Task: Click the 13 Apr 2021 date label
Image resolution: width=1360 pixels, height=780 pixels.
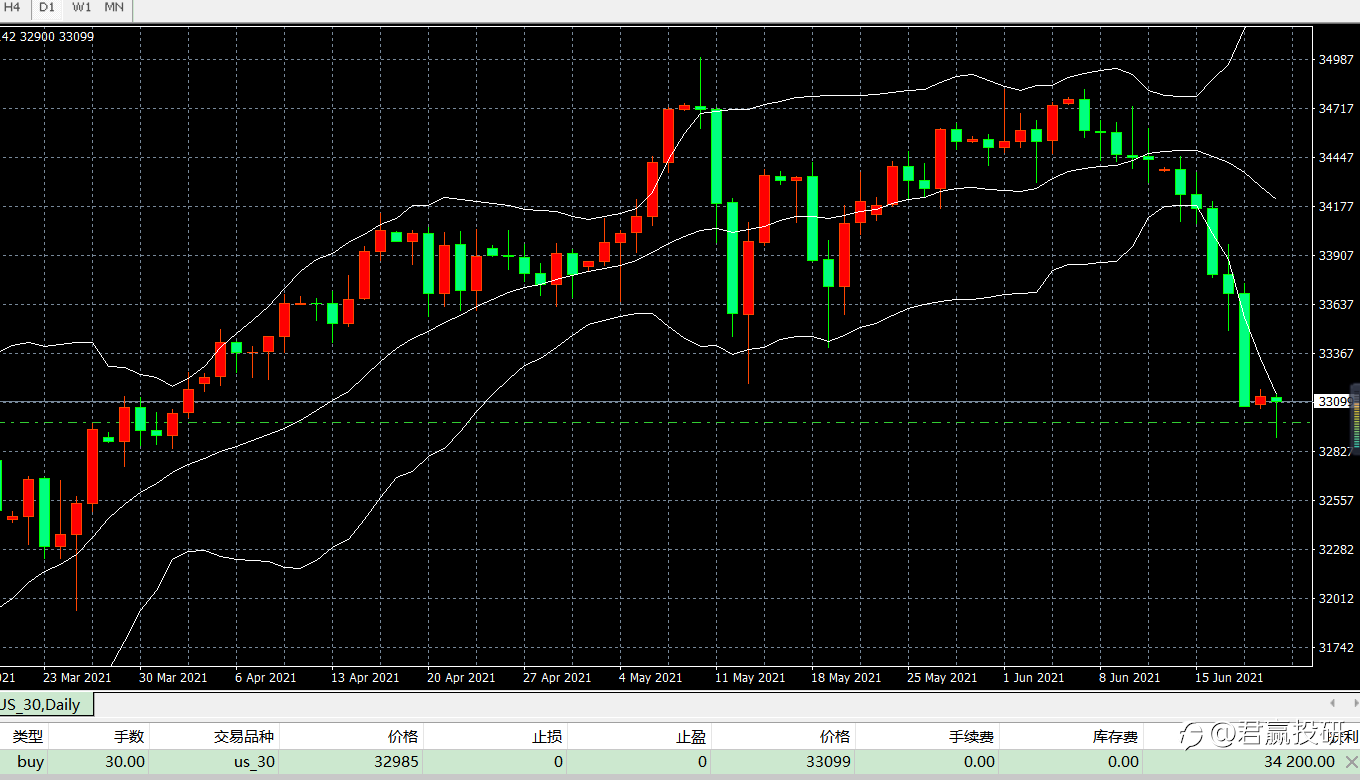Action: tap(365, 678)
